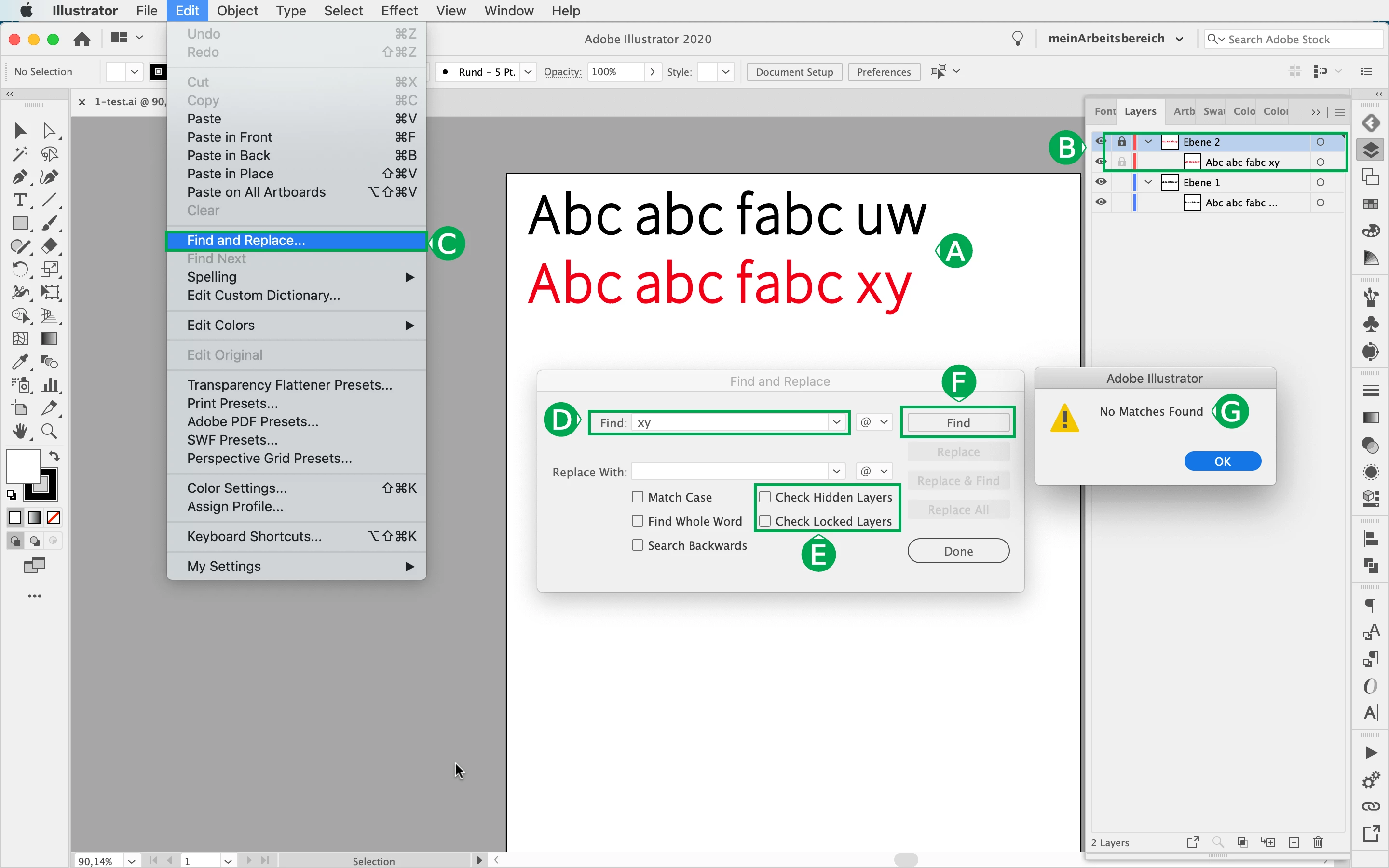This screenshot has width=1389, height=868.
Task: Click the Create New Layer icon
Action: tap(1294, 842)
